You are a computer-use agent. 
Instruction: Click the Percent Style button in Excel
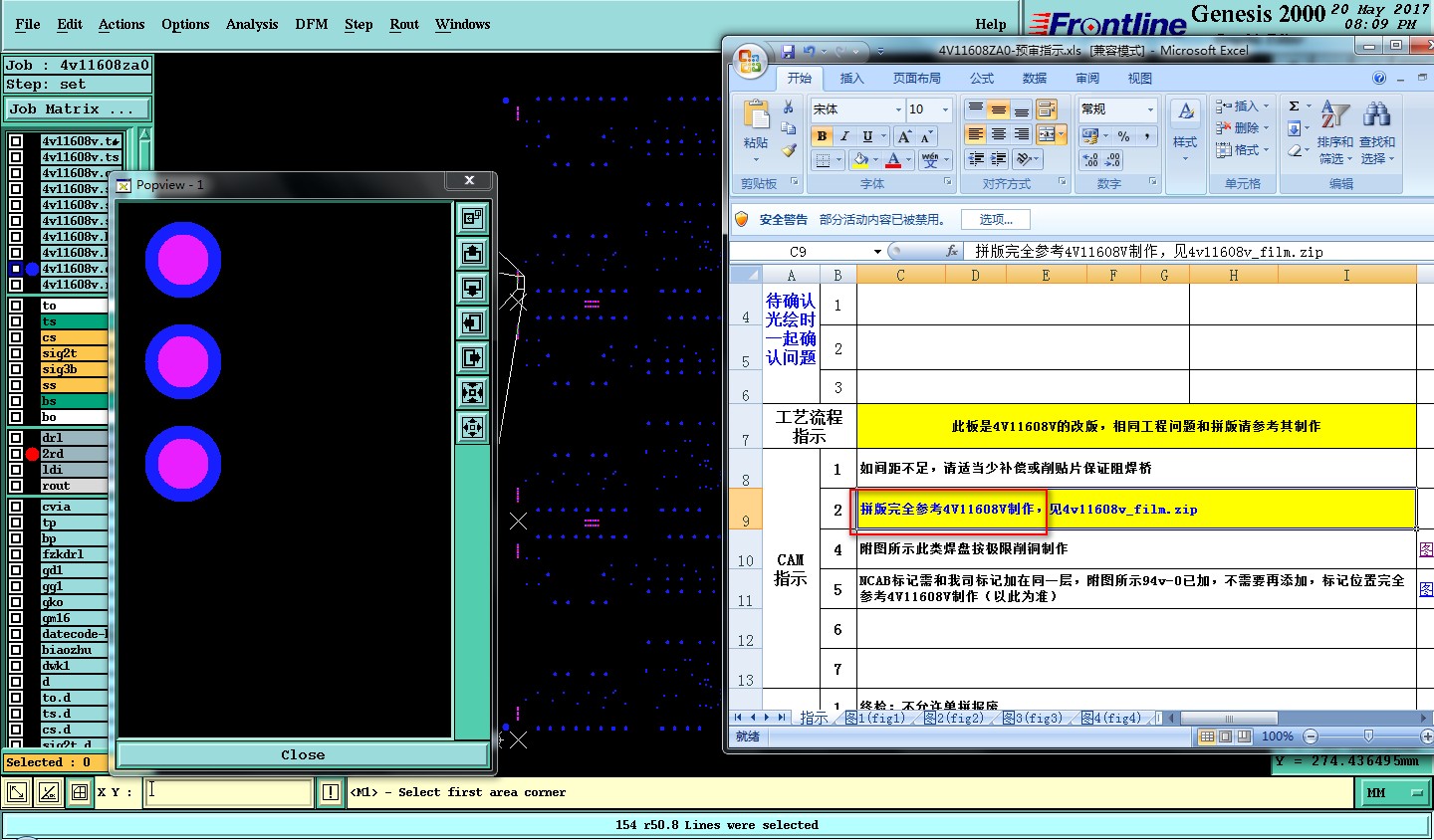tap(1123, 136)
